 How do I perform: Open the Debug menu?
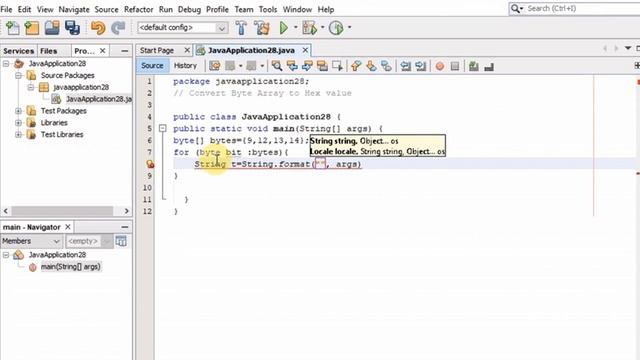(x=189, y=9)
